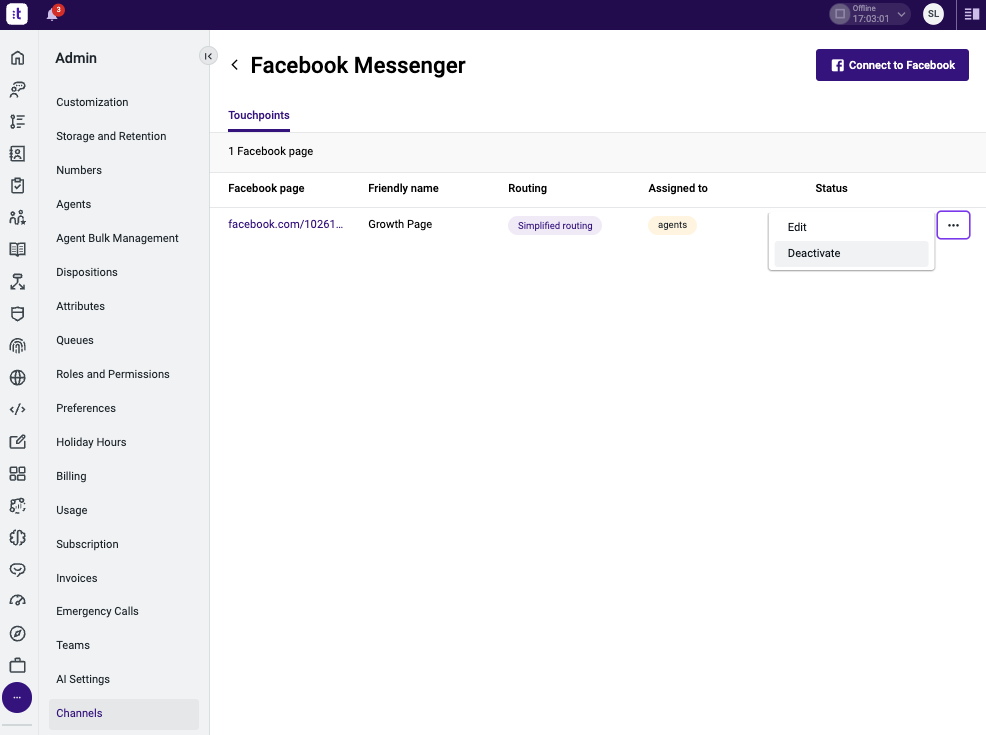Viewport: 986px width, 735px height.
Task: Open the edit note pencil icon
Action: pos(18,441)
